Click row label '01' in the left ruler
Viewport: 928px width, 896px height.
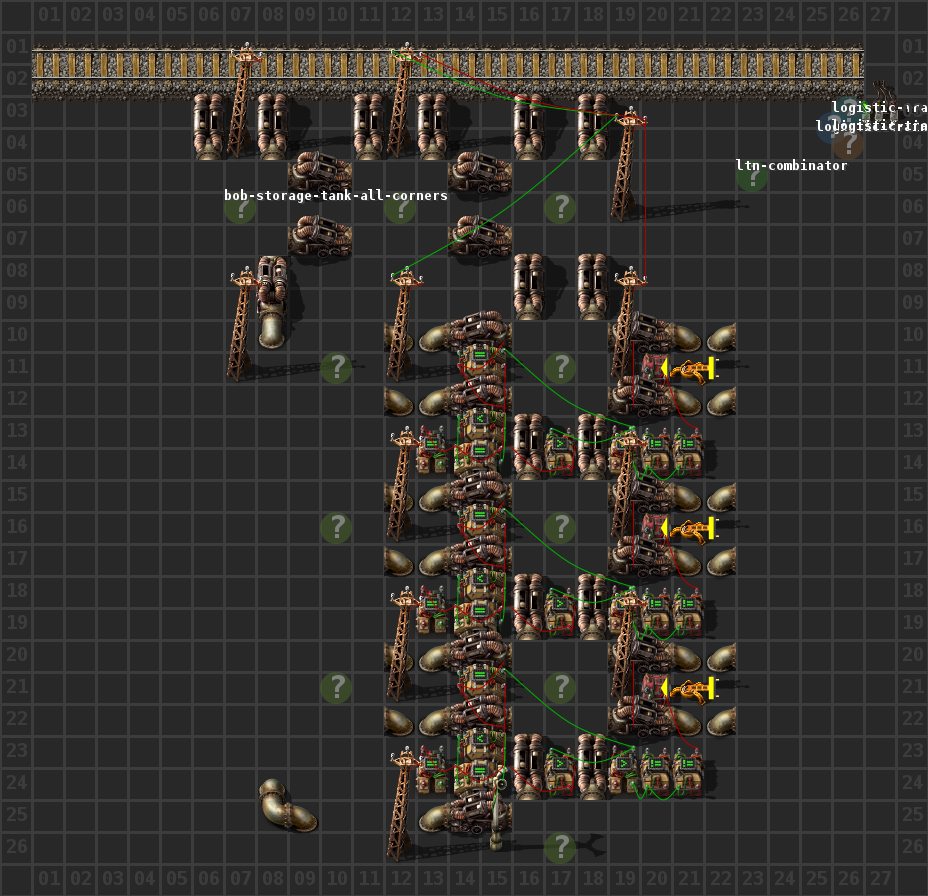pyautogui.click(x=17, y=46)
